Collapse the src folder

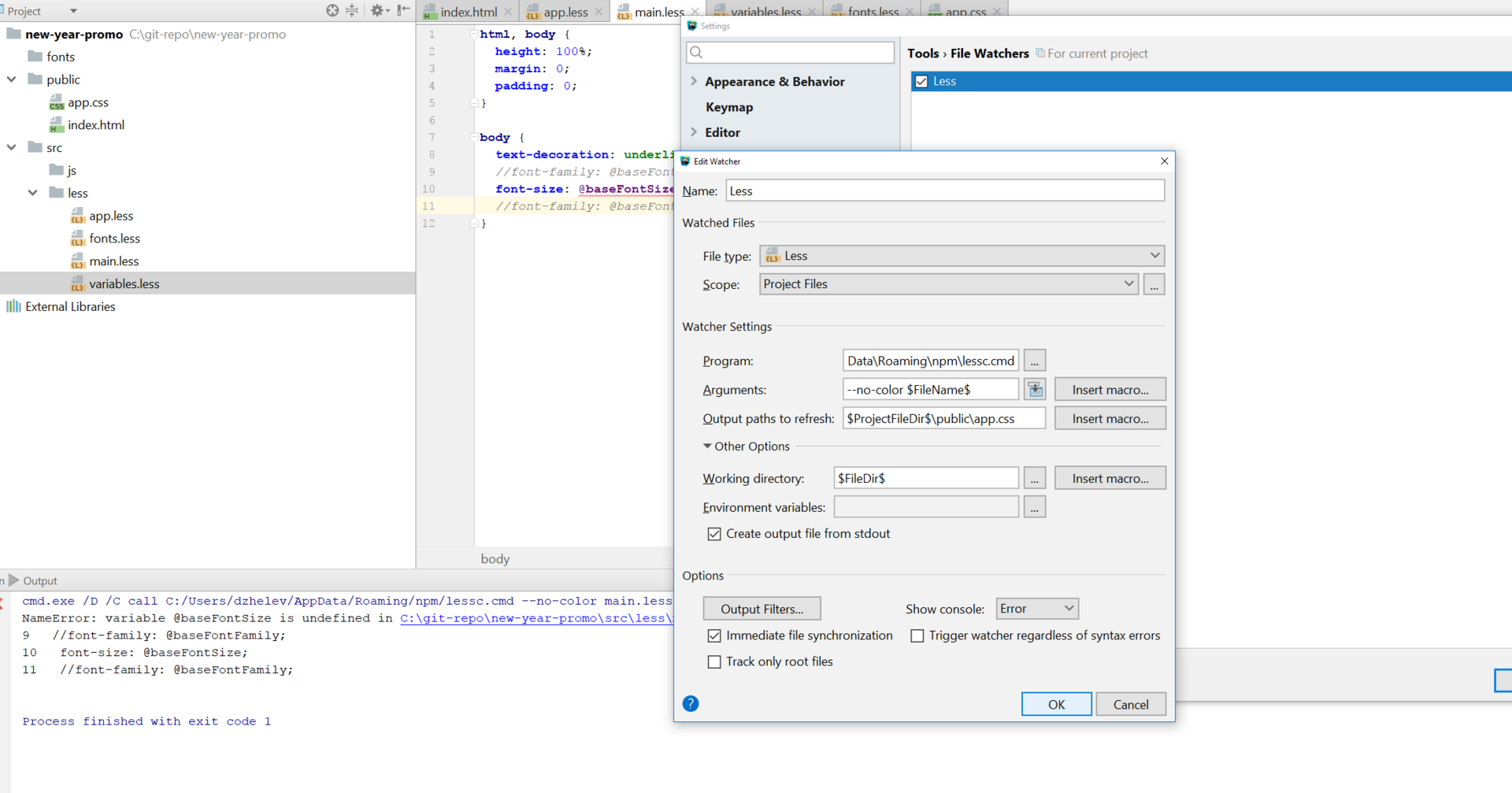point(12,147)
